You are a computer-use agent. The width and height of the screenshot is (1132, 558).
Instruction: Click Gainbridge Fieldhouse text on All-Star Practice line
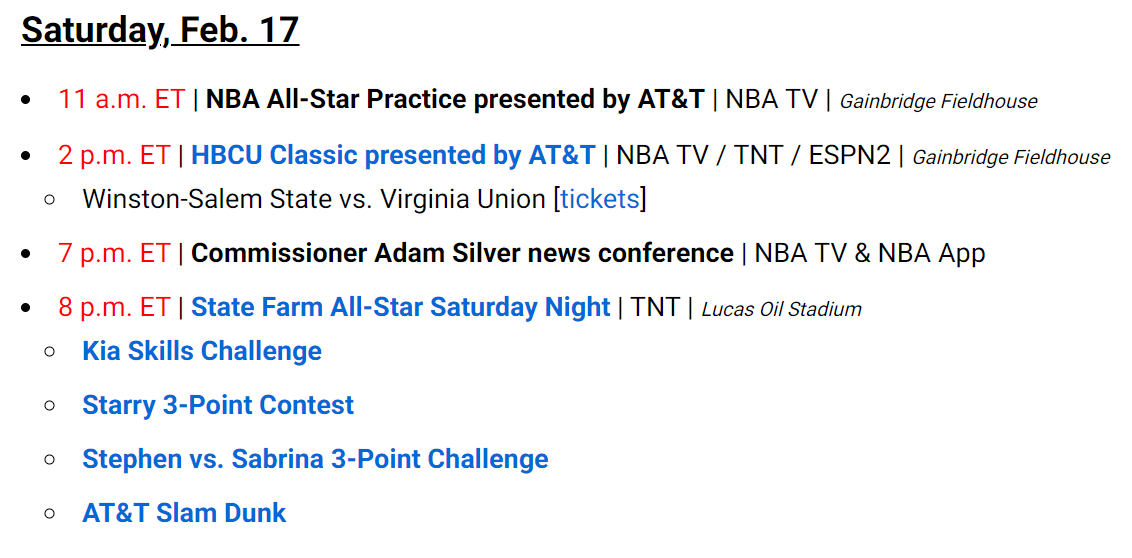click(x=939, y=102)
